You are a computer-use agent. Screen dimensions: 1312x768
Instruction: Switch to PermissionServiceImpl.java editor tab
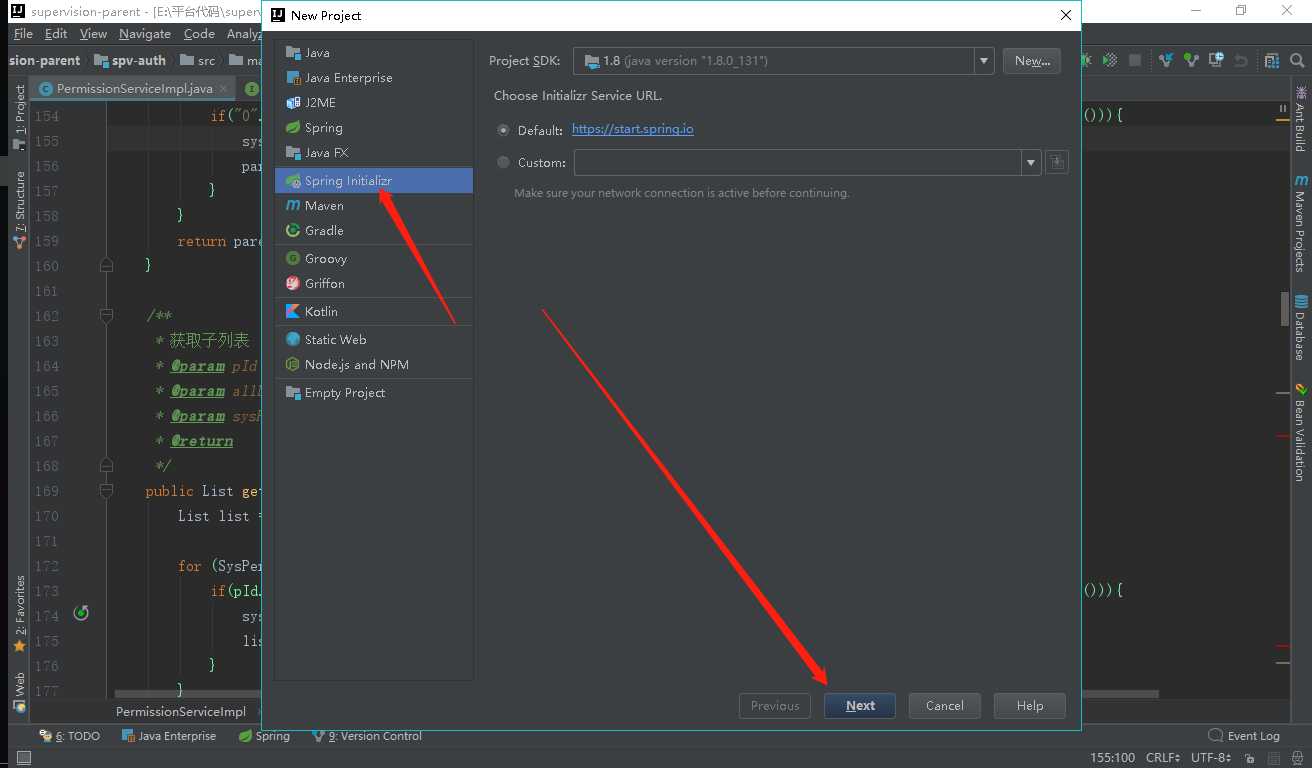point(134,89)
